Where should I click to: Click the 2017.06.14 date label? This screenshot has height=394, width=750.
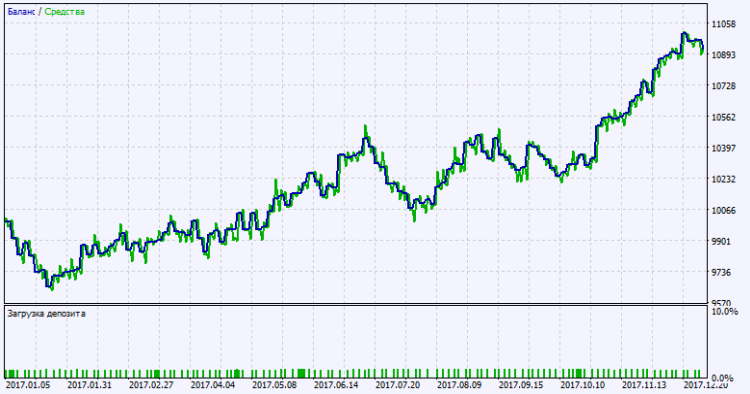(x=336, y=385)
